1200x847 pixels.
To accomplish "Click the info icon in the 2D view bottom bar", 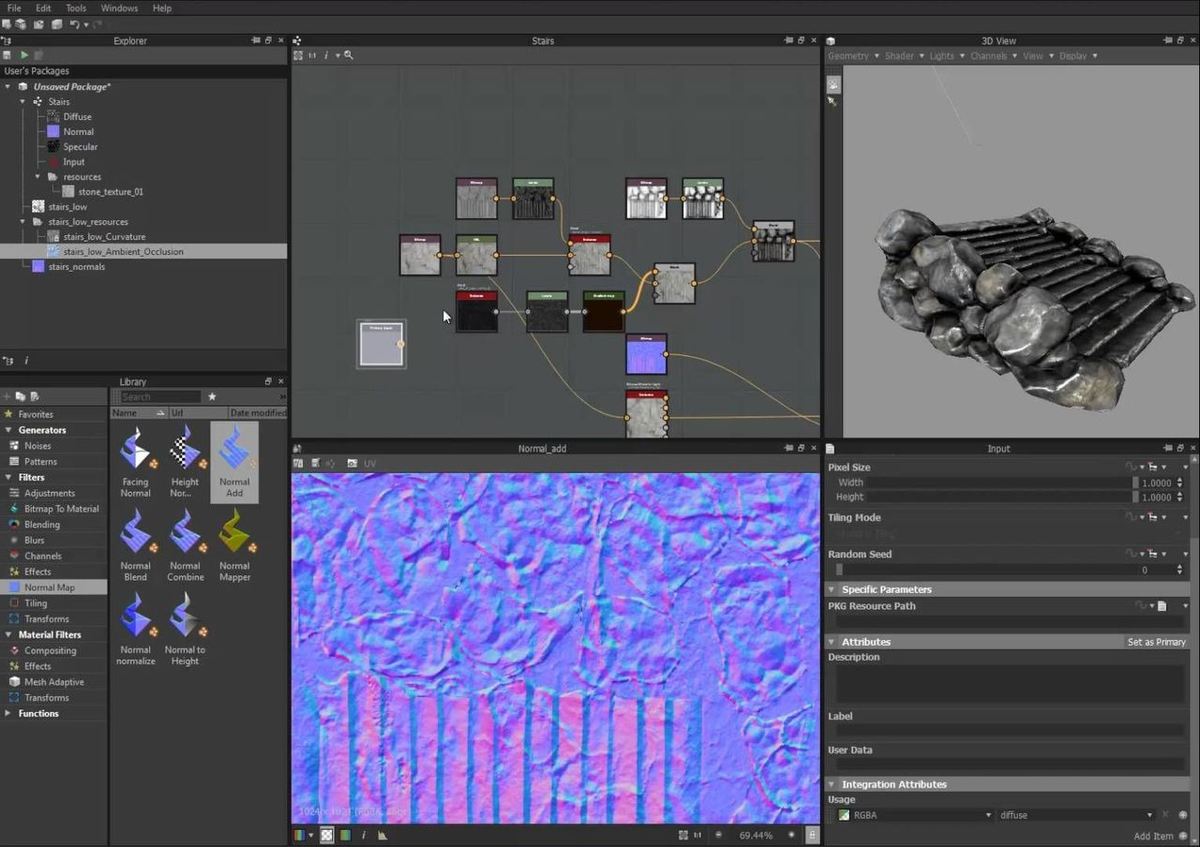I will (x=363, y=835).
